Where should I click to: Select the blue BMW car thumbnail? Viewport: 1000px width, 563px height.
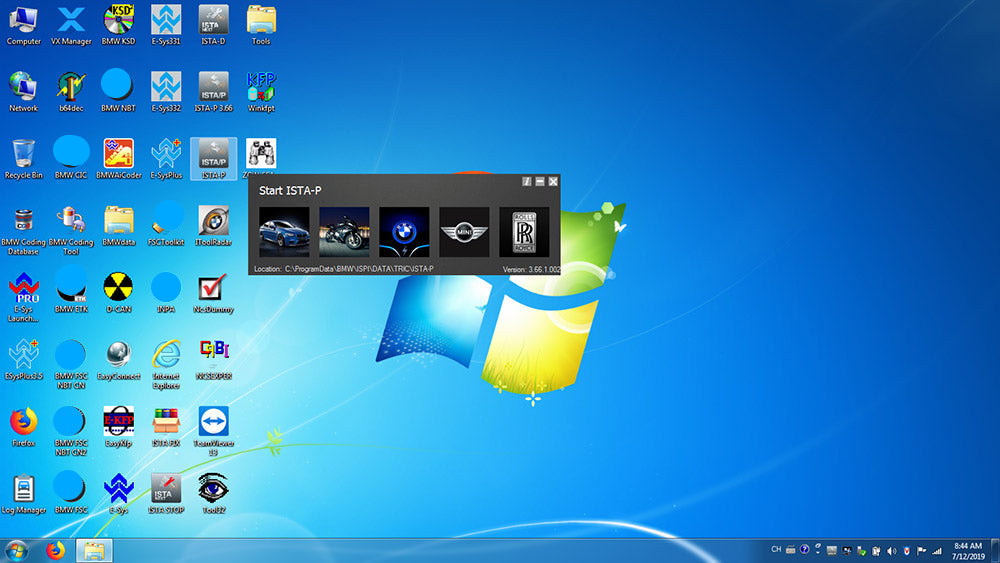coord(284,232)
